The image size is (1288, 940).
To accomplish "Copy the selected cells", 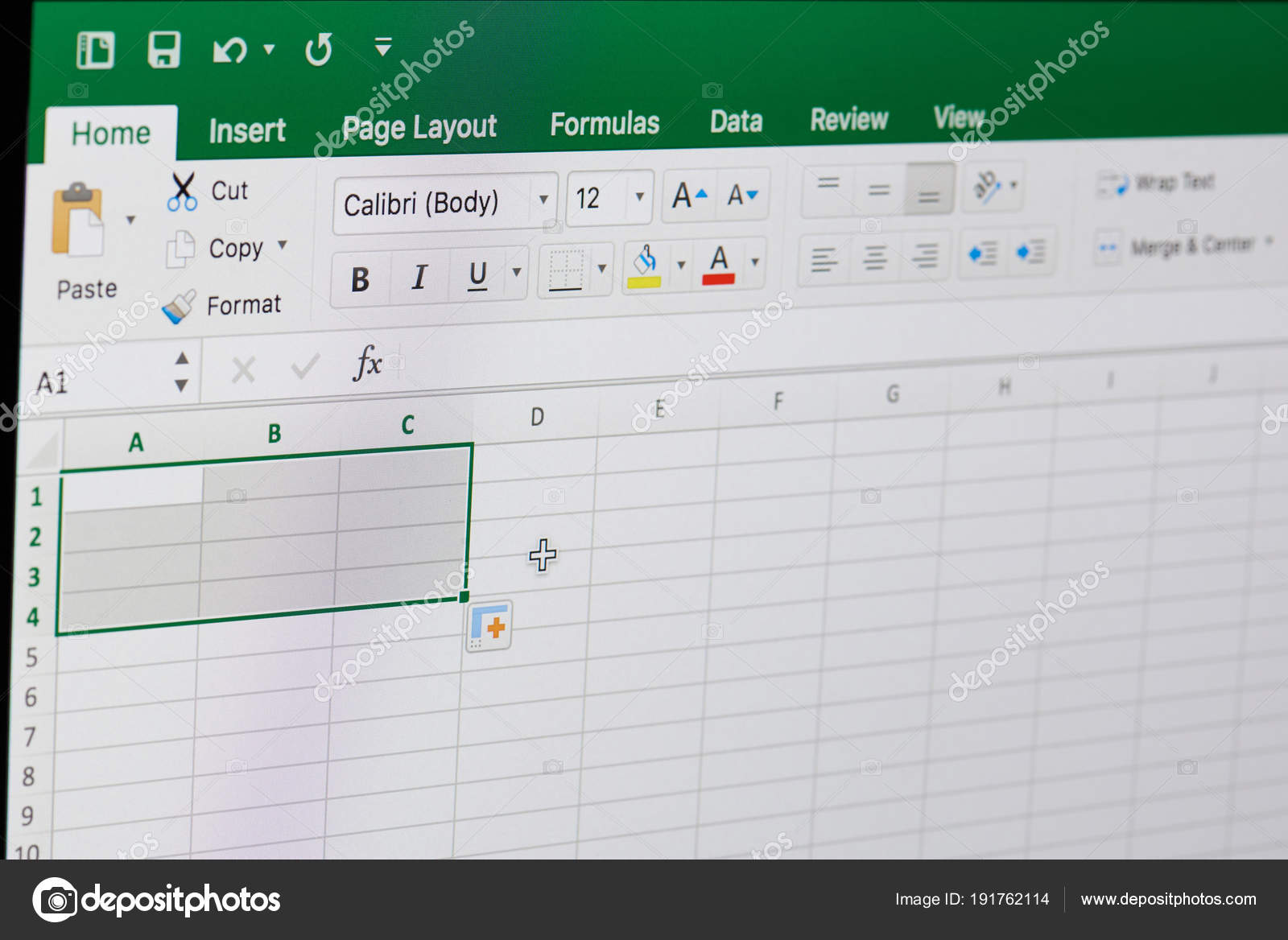I will tap(215, 249).
